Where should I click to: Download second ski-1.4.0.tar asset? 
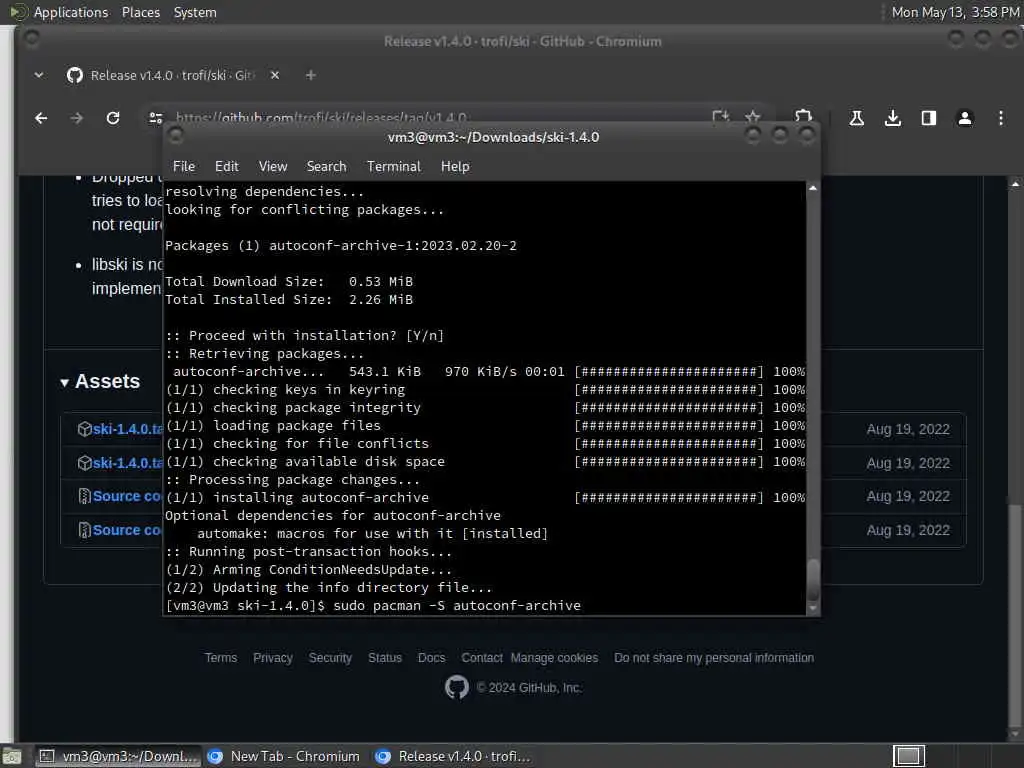127,463
